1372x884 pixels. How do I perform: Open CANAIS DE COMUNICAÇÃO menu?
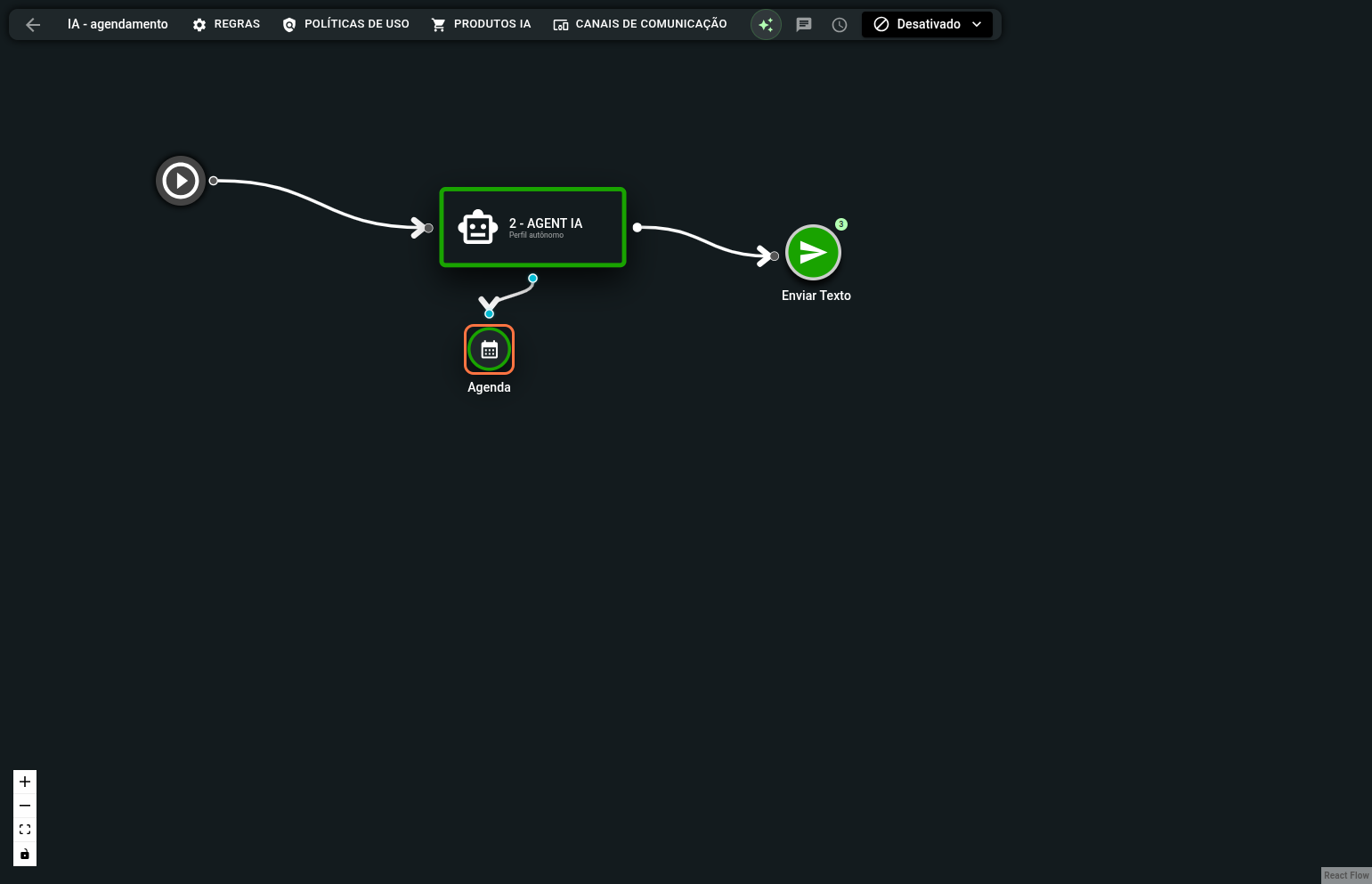[639, 25]
